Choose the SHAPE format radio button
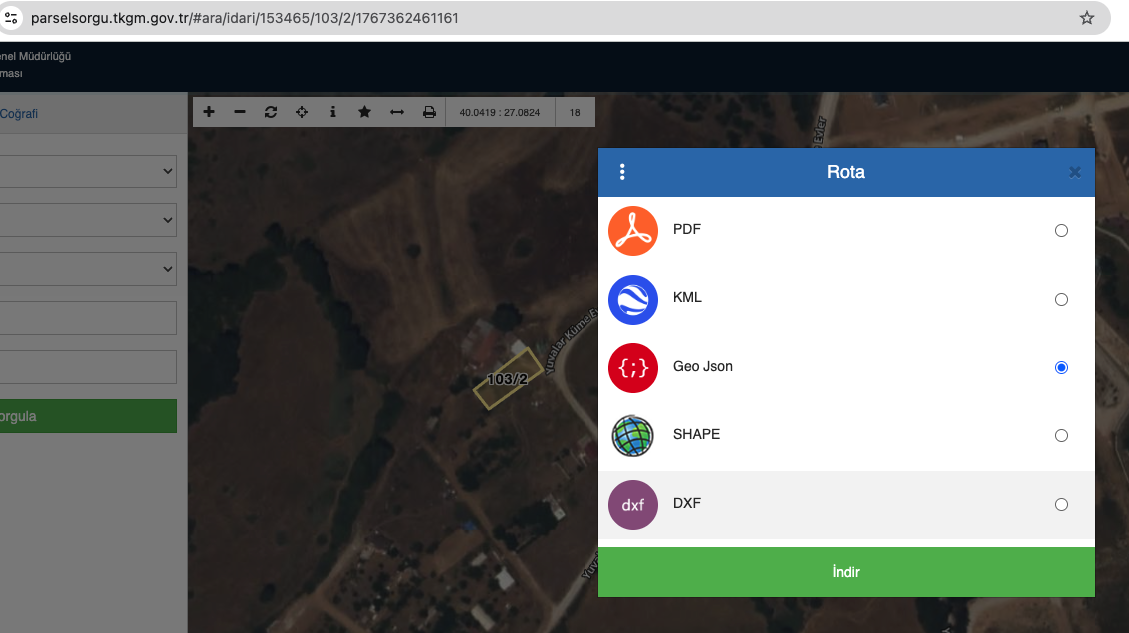This screenshot has width=1129, height=633. tap(1061, 436)
